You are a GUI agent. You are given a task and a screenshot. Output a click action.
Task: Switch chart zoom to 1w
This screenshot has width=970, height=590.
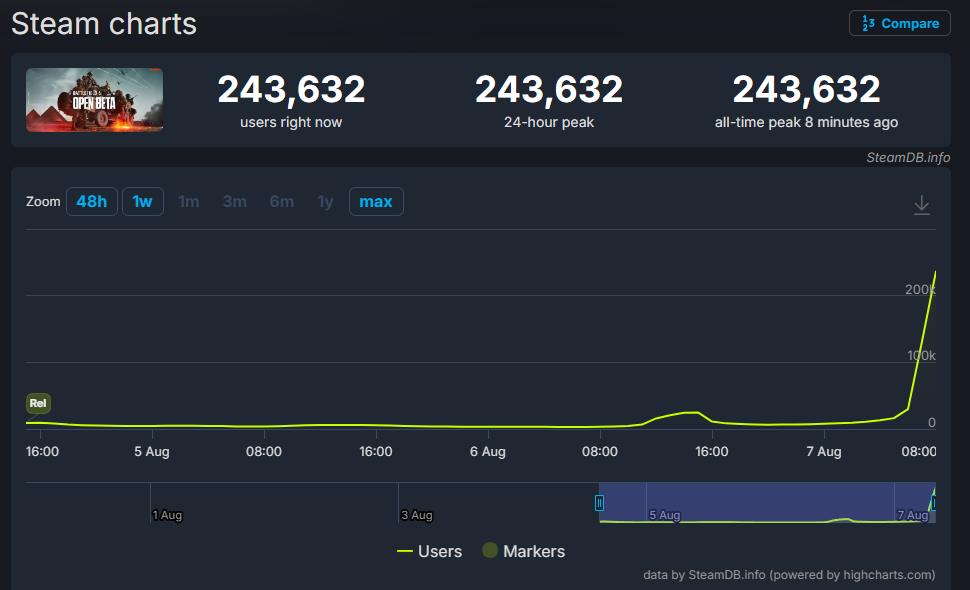(142, 202)
